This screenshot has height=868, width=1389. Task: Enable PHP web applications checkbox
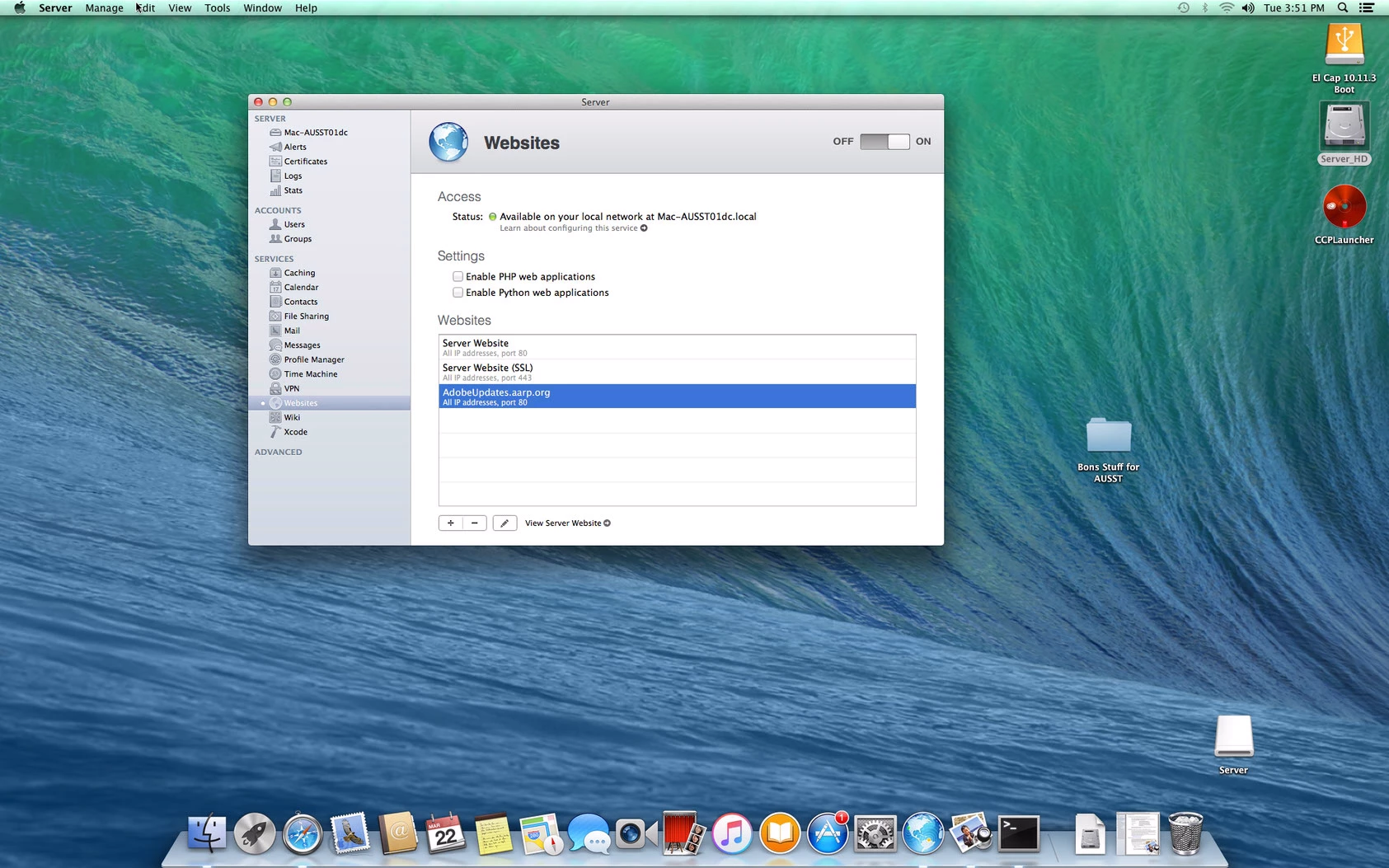pos(458,277)
